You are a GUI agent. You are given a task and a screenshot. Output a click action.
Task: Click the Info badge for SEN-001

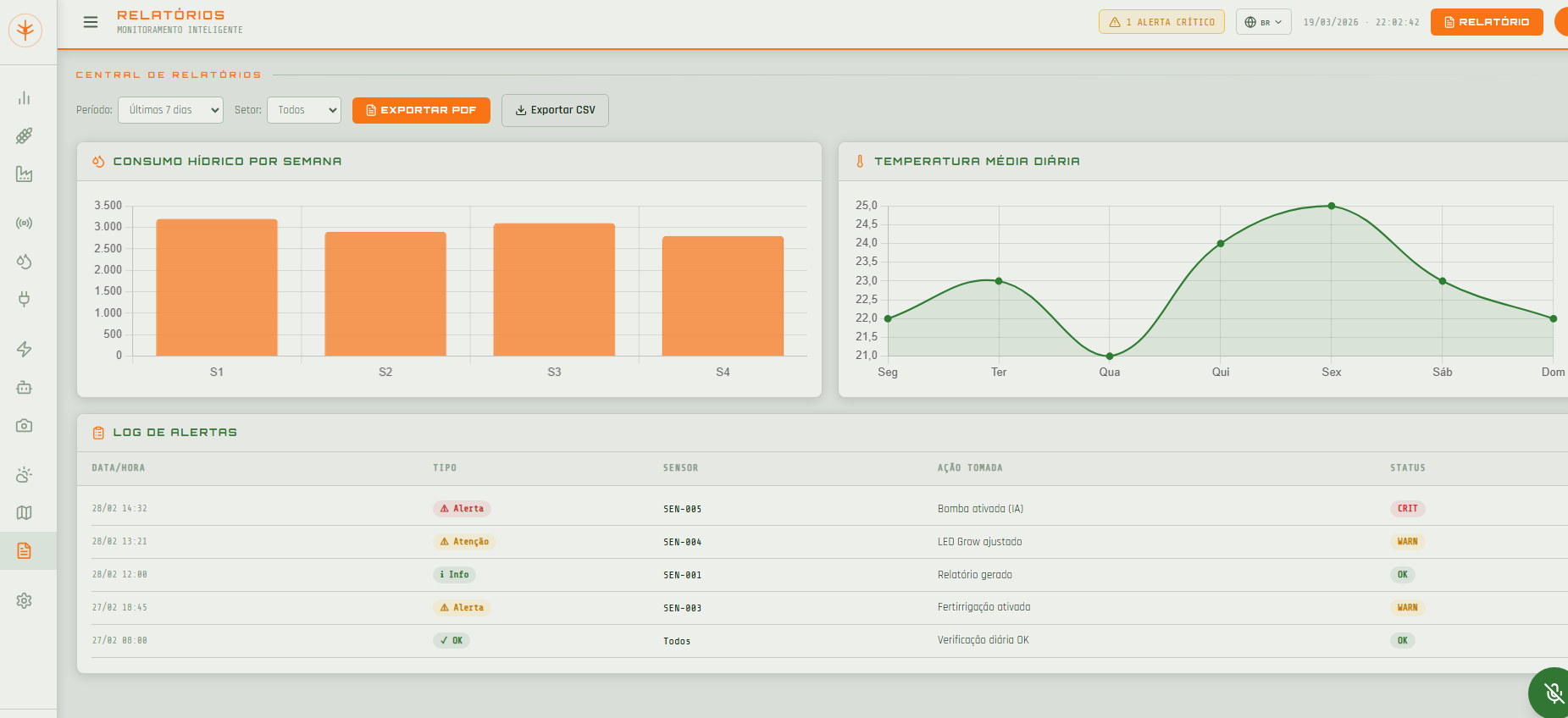coord(454,575)
